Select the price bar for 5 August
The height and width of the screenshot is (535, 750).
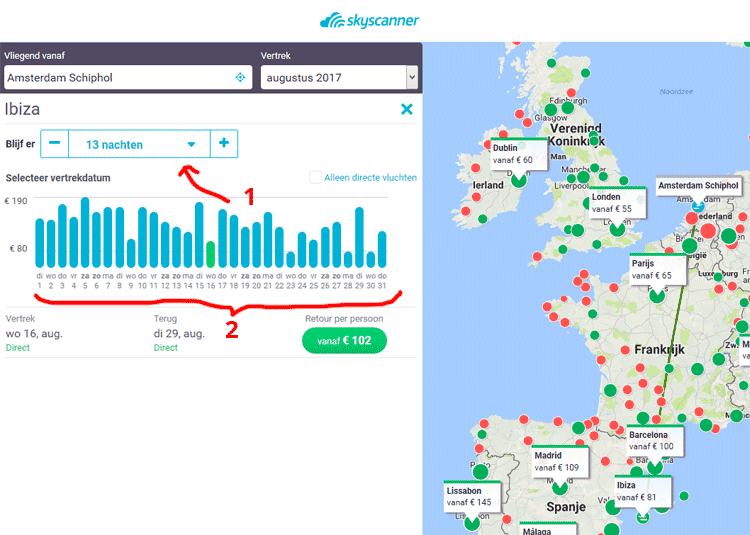tap(85, 232)
